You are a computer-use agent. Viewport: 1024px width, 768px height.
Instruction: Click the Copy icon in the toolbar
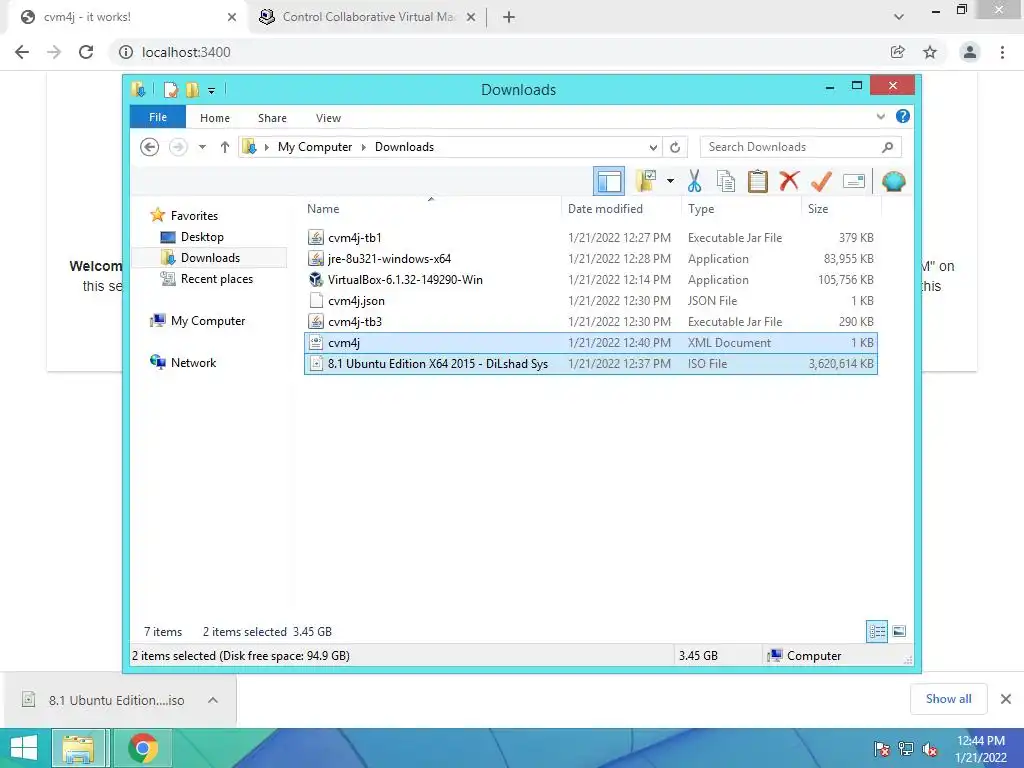click(726, 181)
